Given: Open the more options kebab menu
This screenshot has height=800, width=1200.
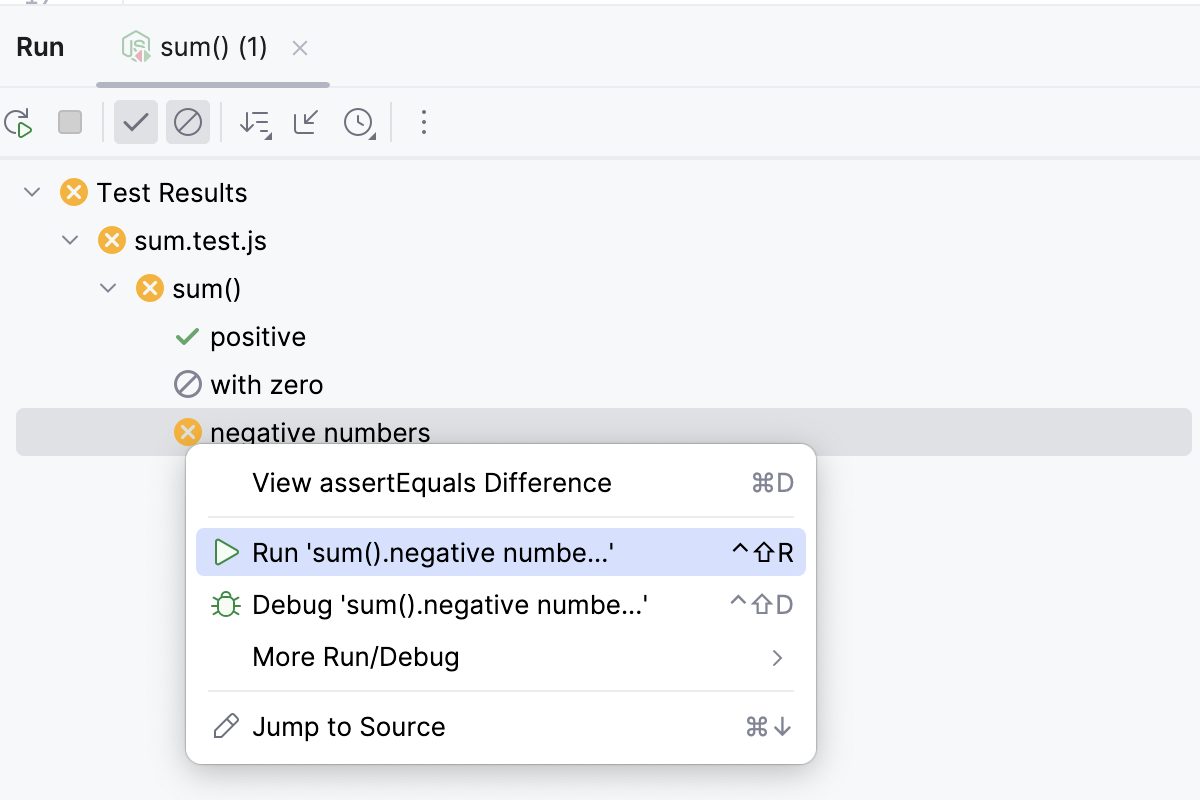Looking at the screenshot, I should pos(424,122).
